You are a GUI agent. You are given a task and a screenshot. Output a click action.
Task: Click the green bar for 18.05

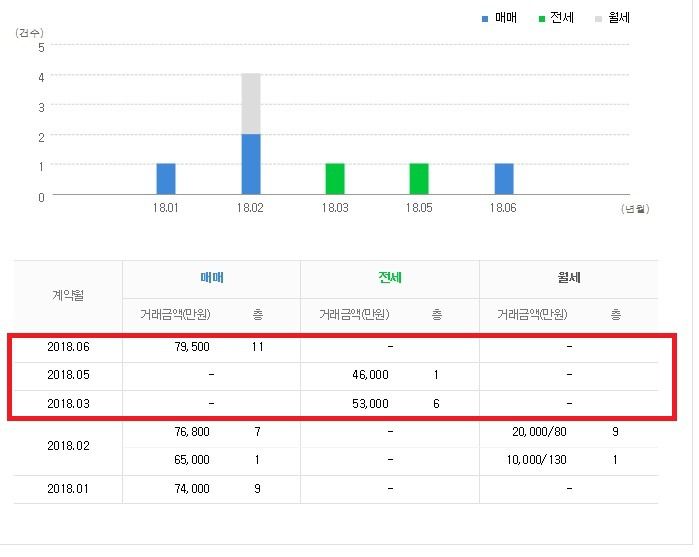pyautogui.click(x=419, y=179)
